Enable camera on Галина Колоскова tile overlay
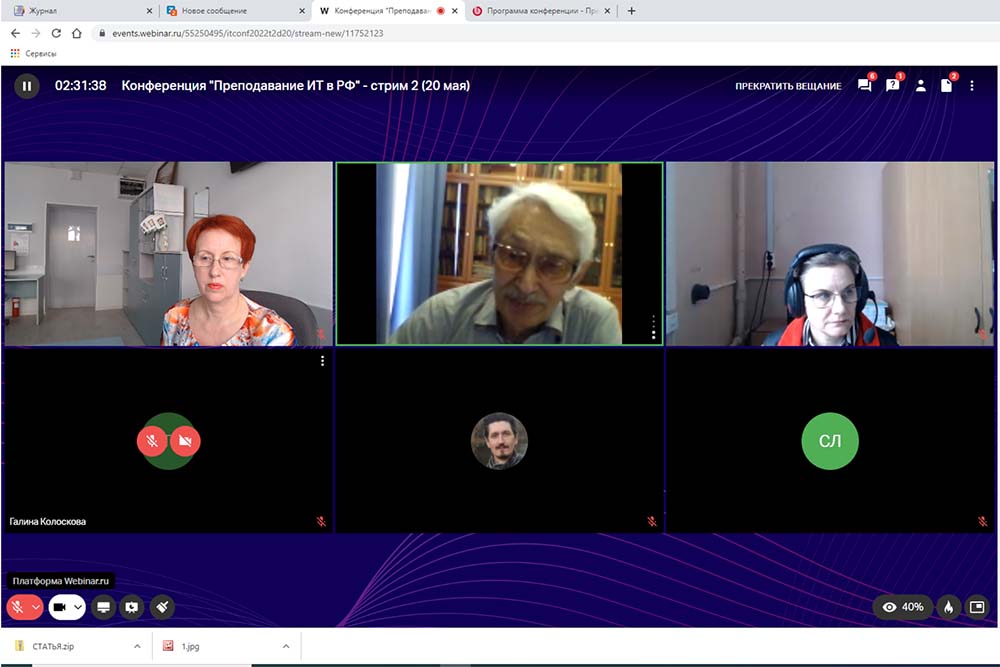Screen dimensions: 1000x667 point(185,441)
